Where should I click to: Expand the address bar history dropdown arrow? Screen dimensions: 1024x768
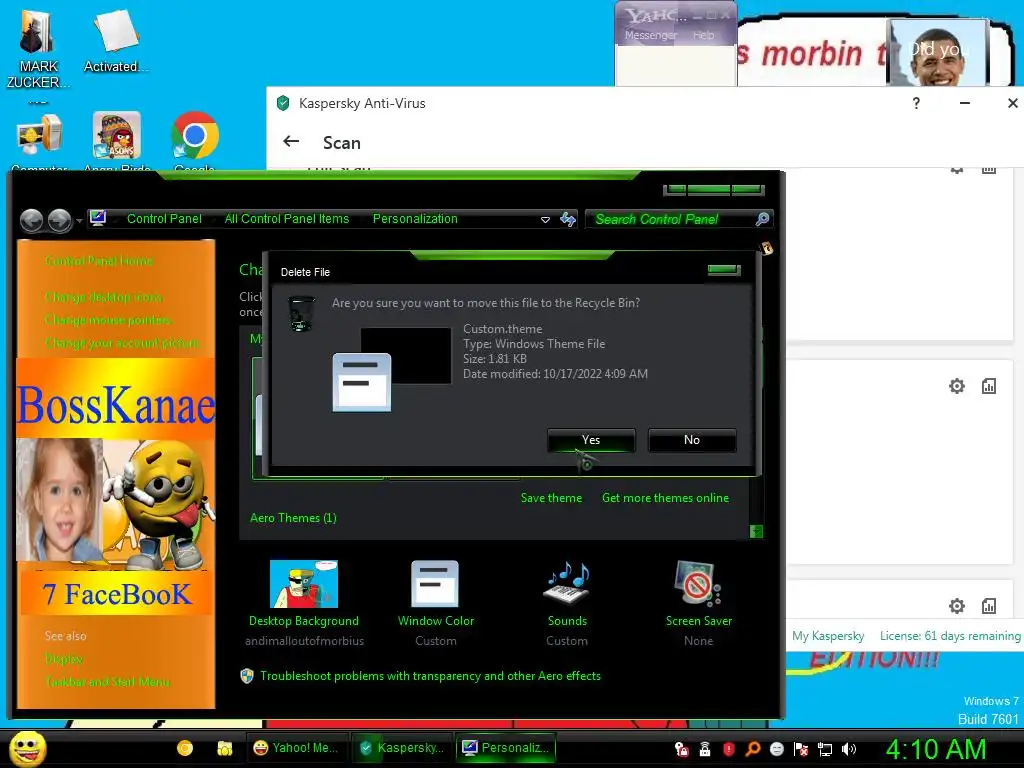[545, 219]
